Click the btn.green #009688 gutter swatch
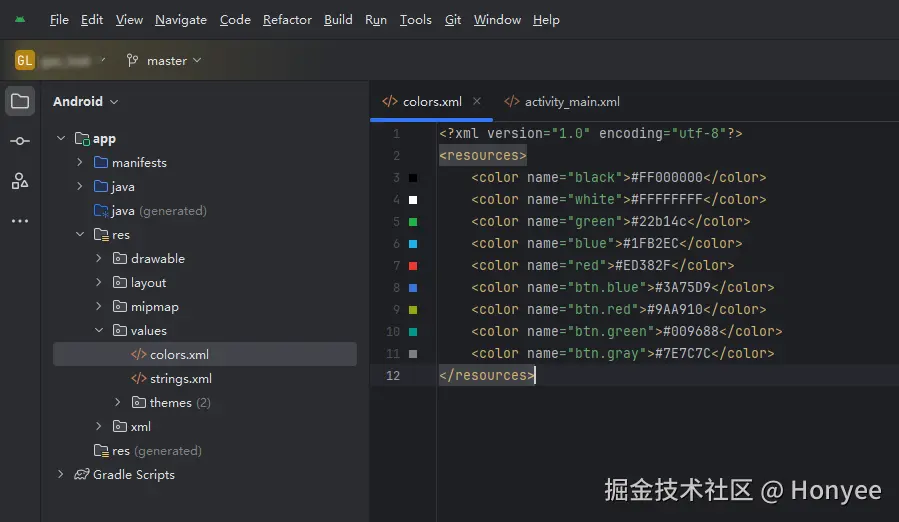 point(413,332)
